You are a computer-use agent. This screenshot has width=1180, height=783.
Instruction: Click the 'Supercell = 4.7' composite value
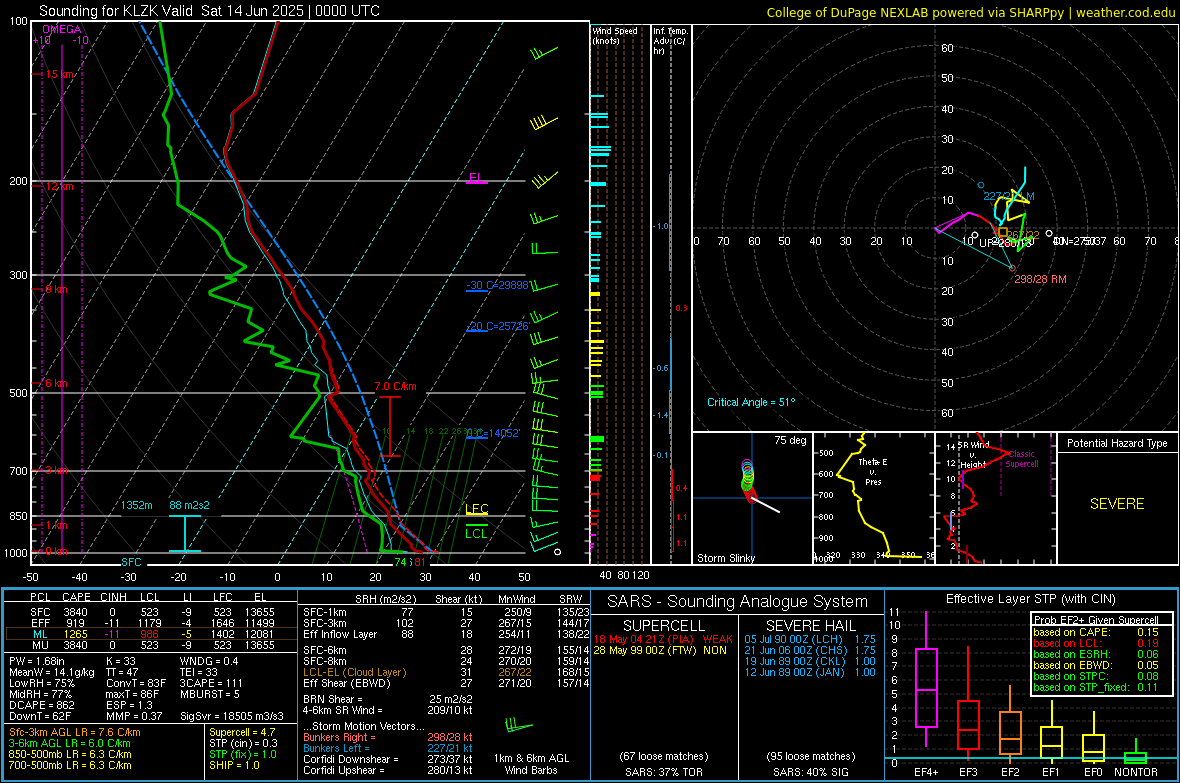click(x=242, y=732)
